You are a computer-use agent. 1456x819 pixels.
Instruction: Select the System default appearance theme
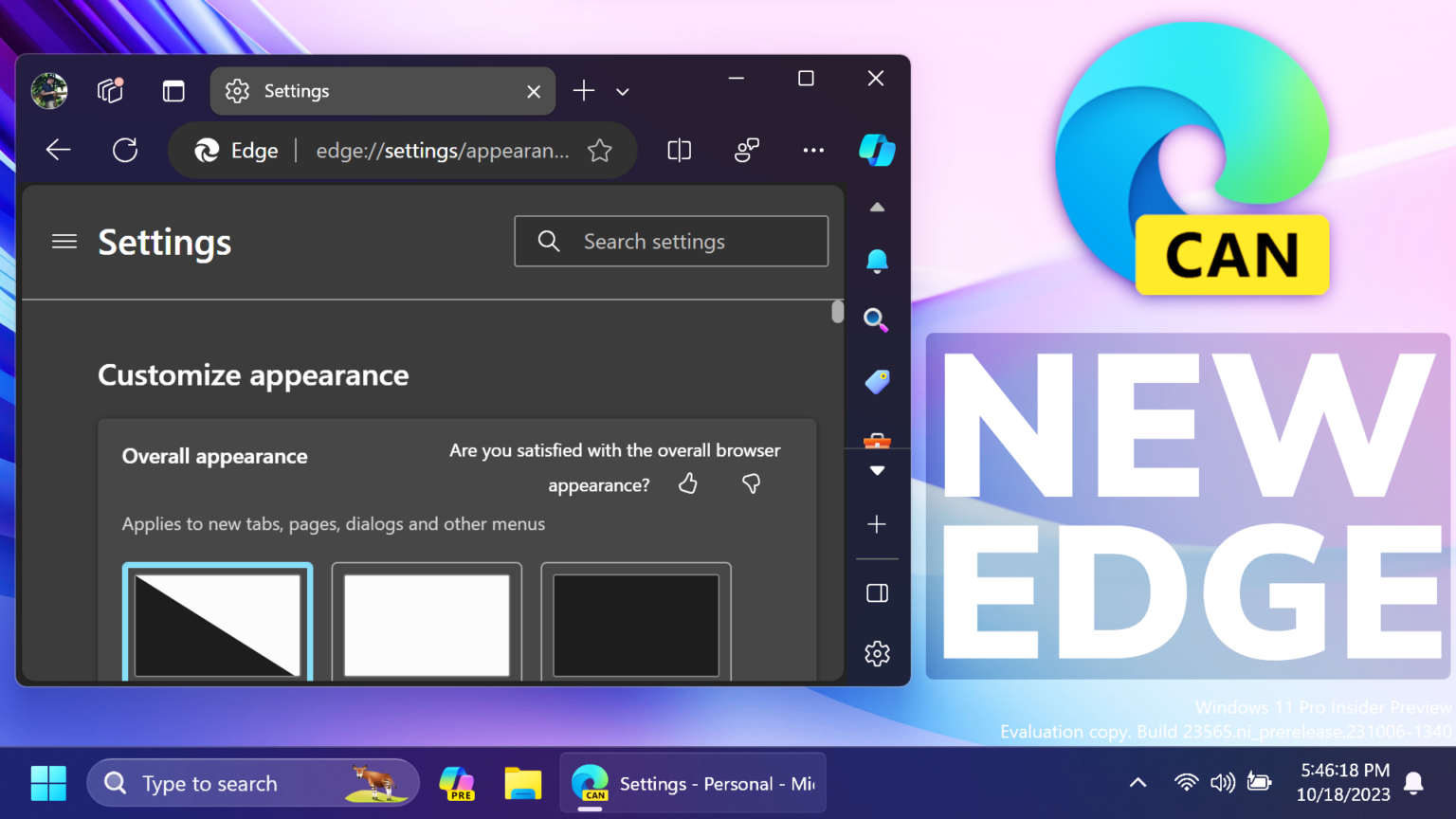coord(217,623)
